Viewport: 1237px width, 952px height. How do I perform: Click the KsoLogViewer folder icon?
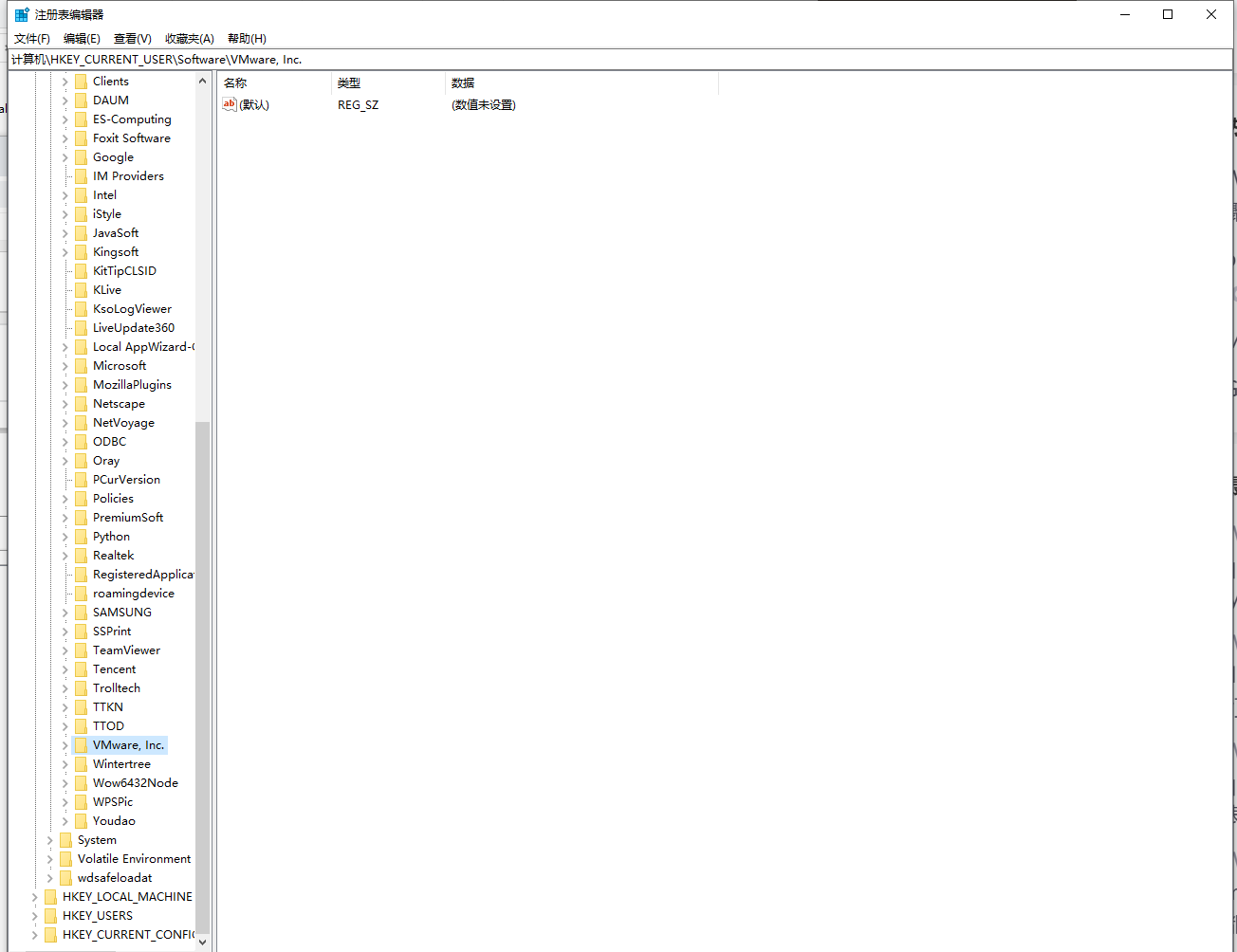[81, 309]
